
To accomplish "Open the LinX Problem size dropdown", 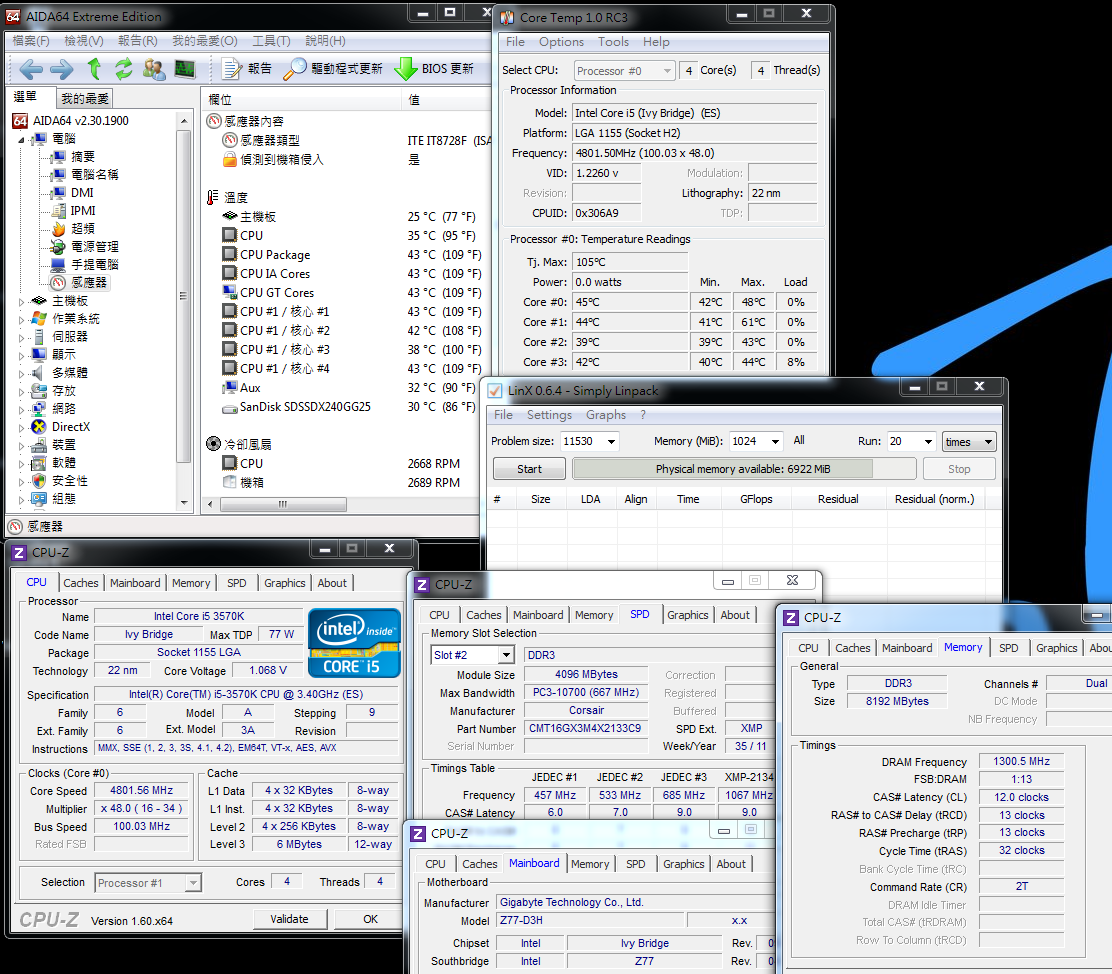I will [611, 441].
